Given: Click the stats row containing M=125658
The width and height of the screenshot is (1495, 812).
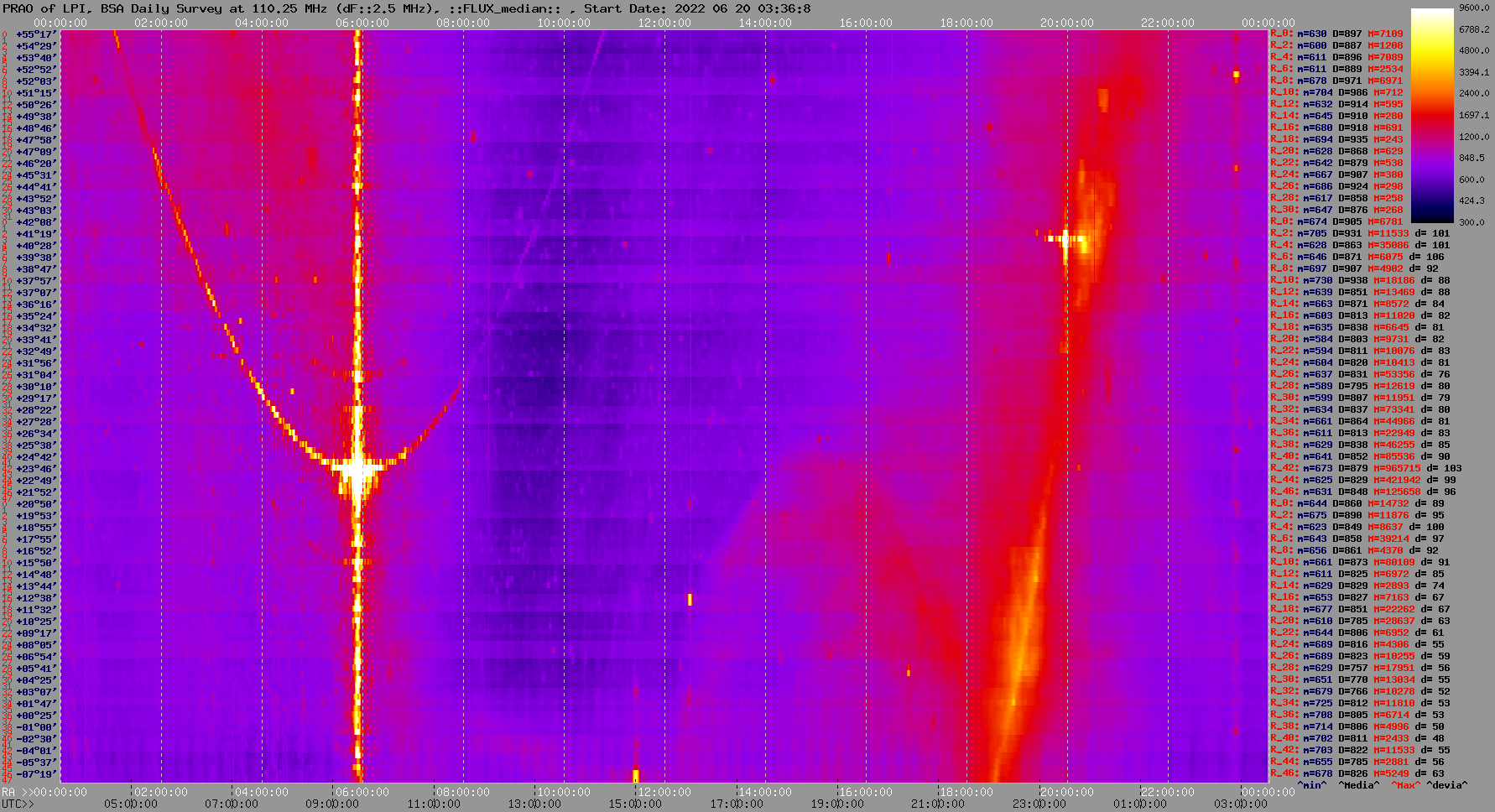Looking at the screenshot, I should 1363,492.
